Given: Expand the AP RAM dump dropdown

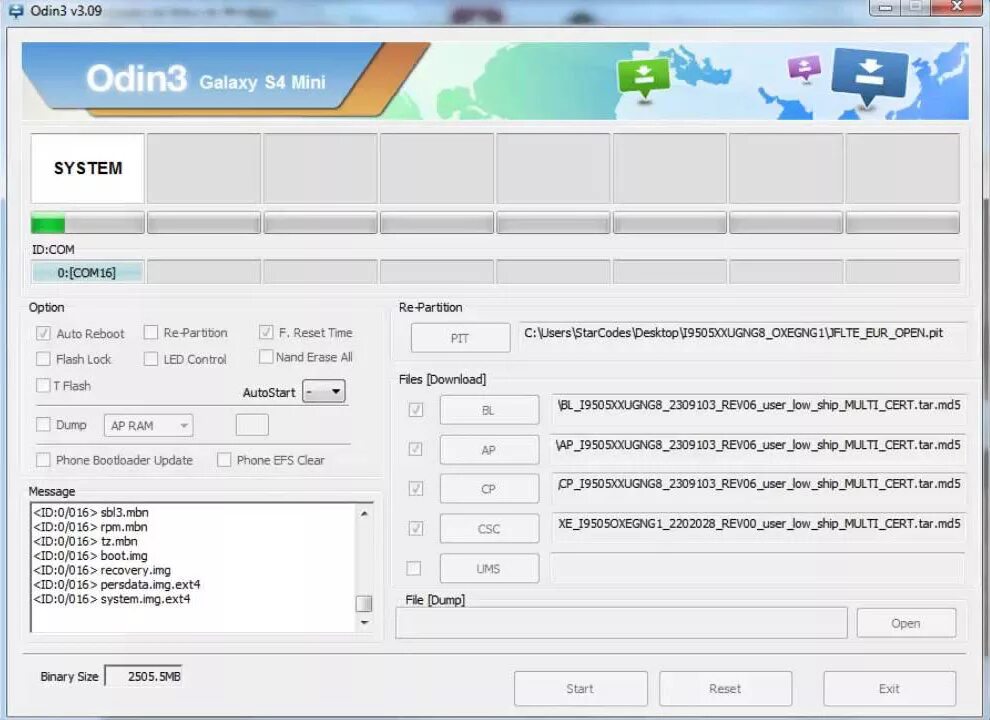Looking at the screenshot, I should point(148,425).
